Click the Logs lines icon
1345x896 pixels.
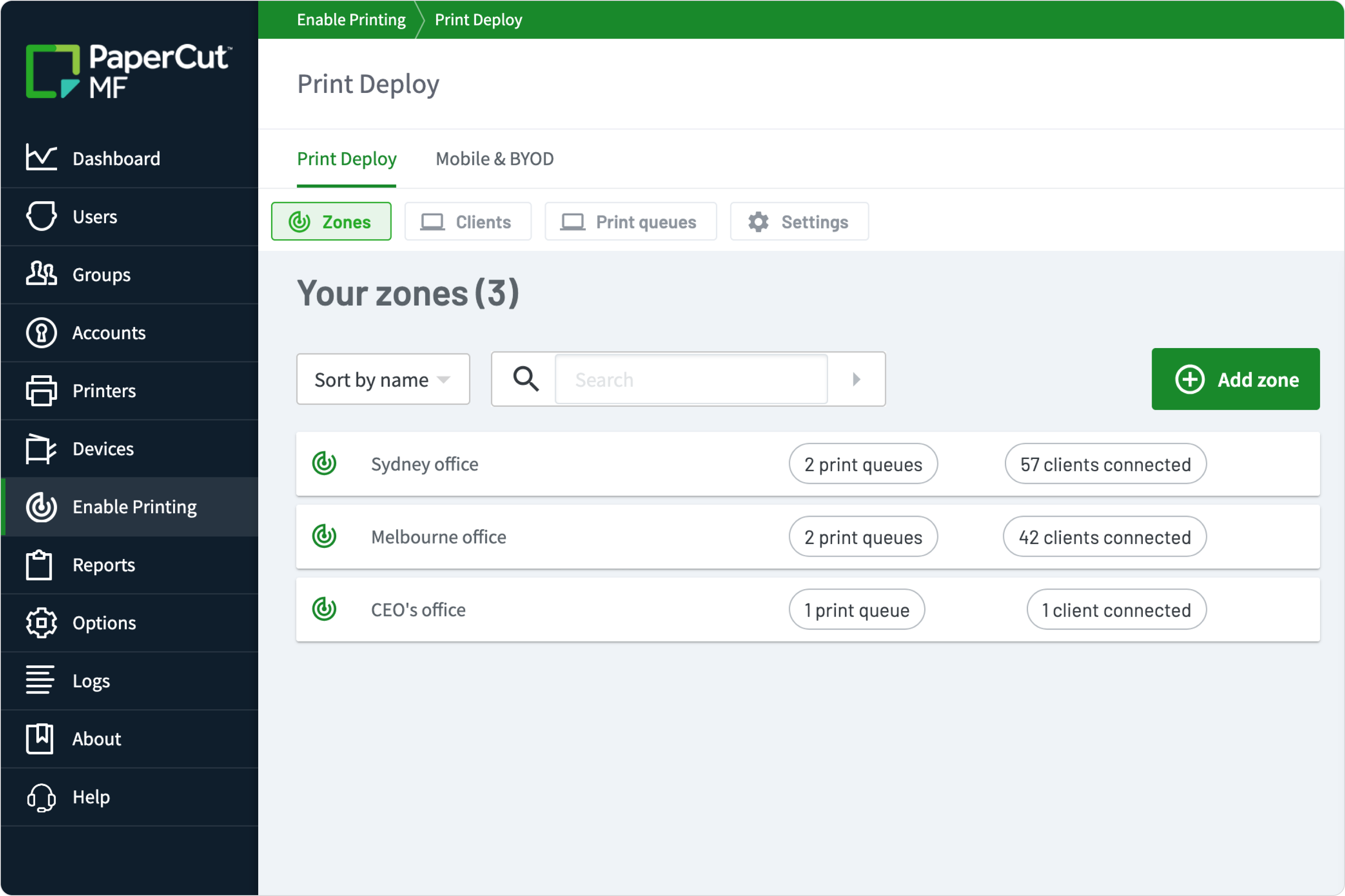point(40,680)
